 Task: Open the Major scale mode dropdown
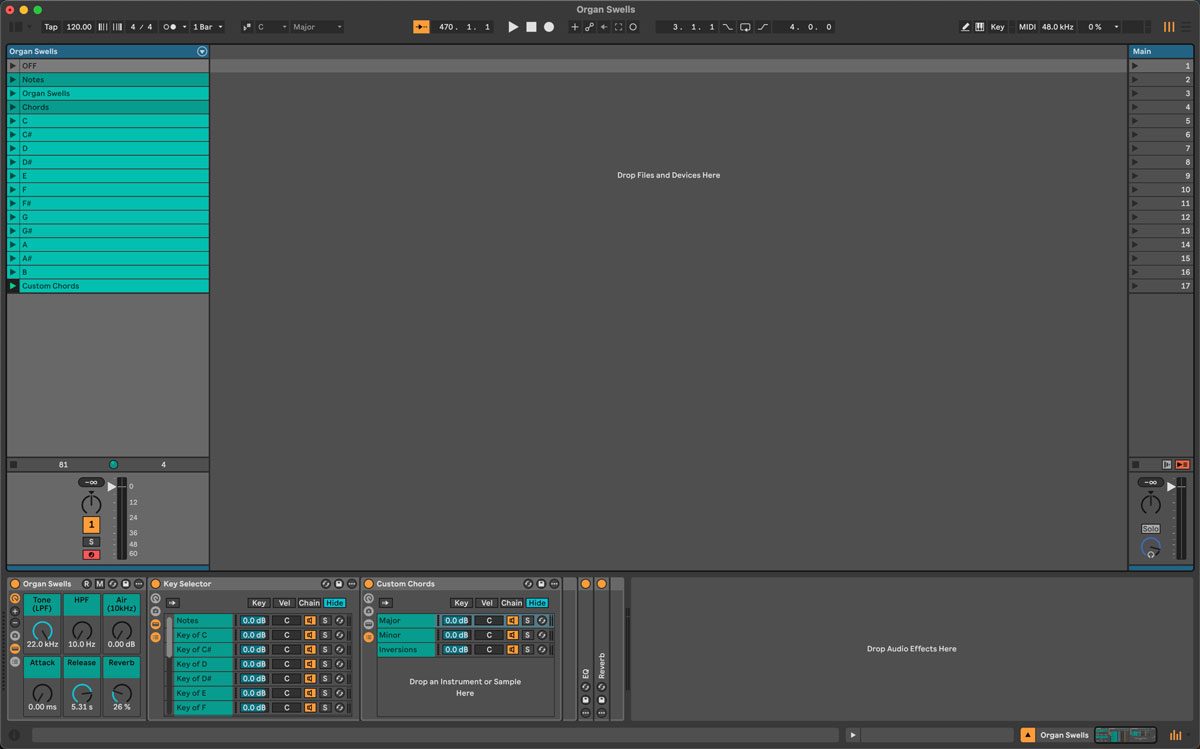click(317, 27)
